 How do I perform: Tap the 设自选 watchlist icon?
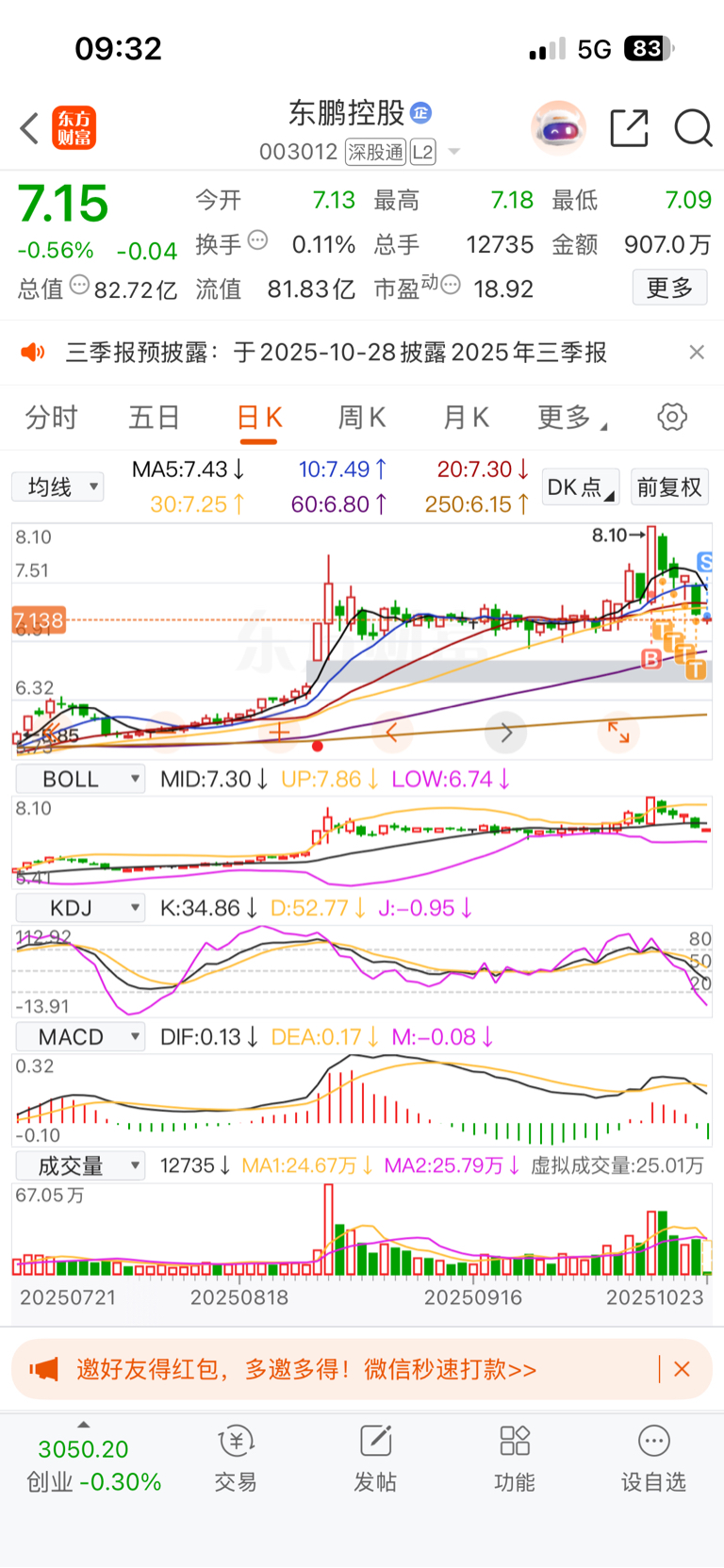pyautogui.click(x=653, y=1441)
